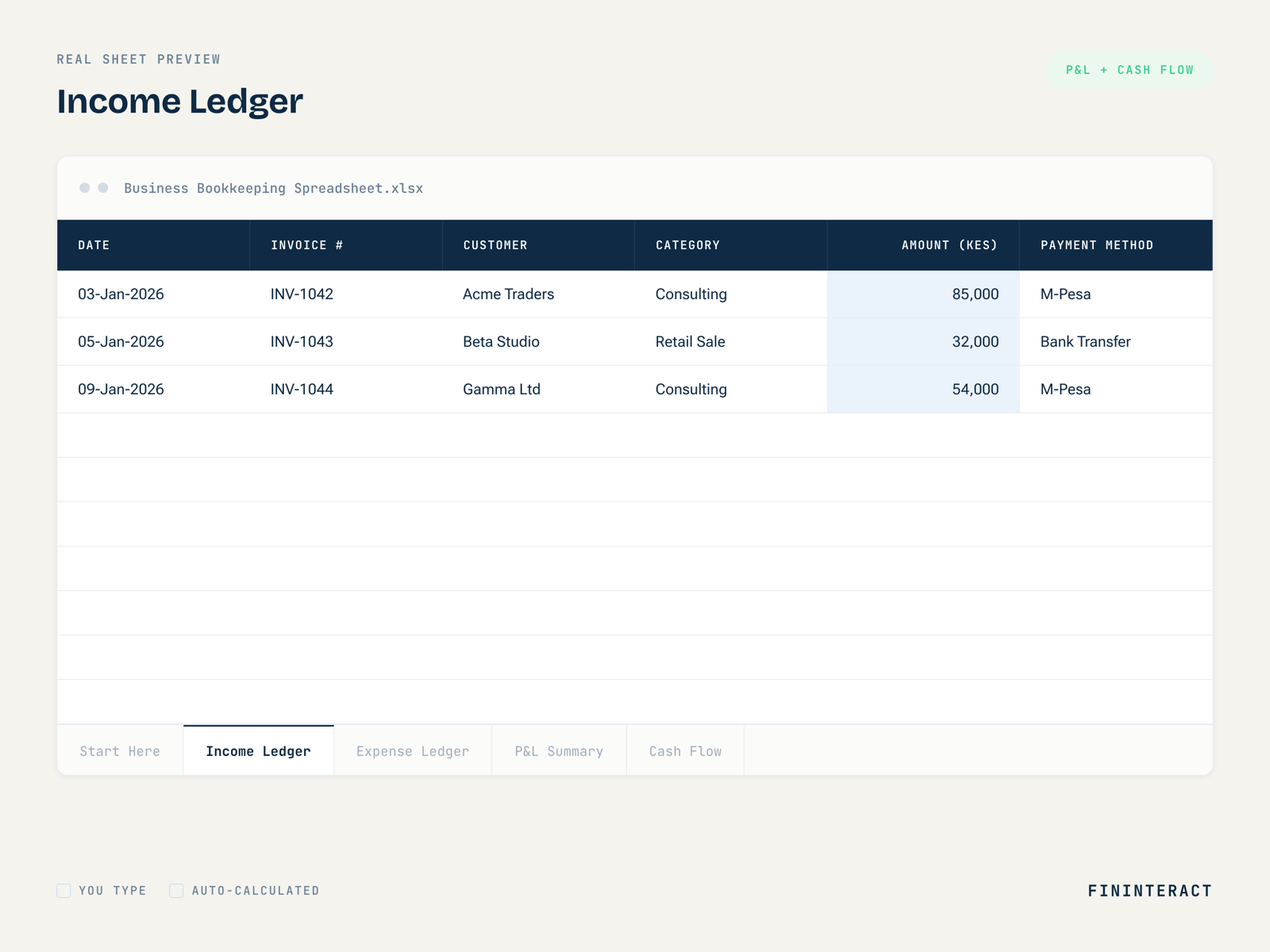The image size is (1270, 952).
Task: Go to the Cash Flow tab
Action: coord(685,750)
